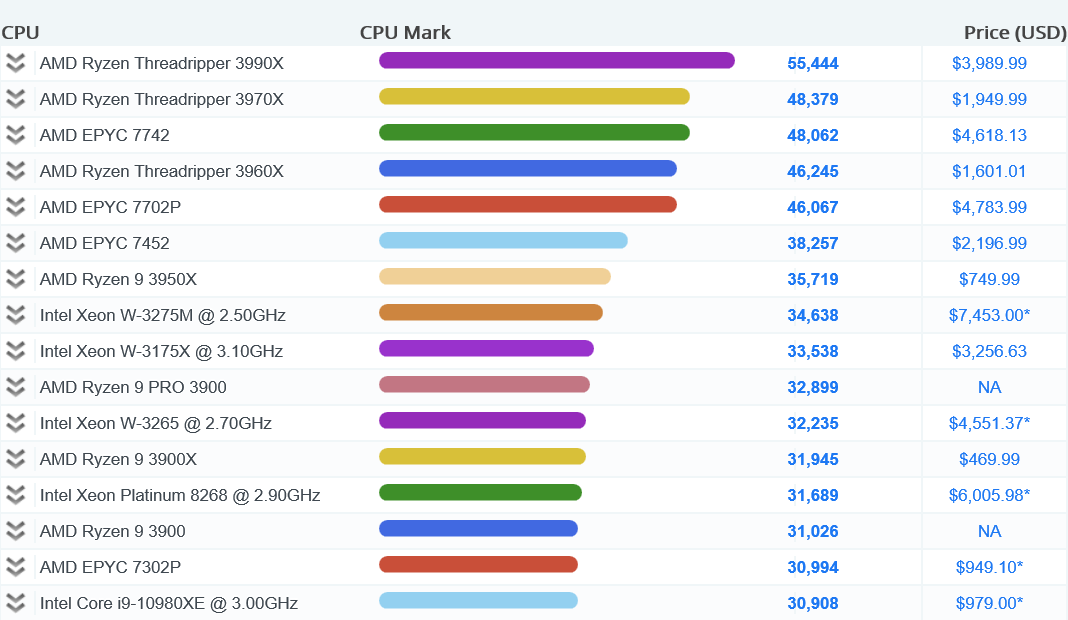This screenshot has height=620, width=1068.
Task: Click the light blue bar for EPYC 7452
Action: click(503, 241)
